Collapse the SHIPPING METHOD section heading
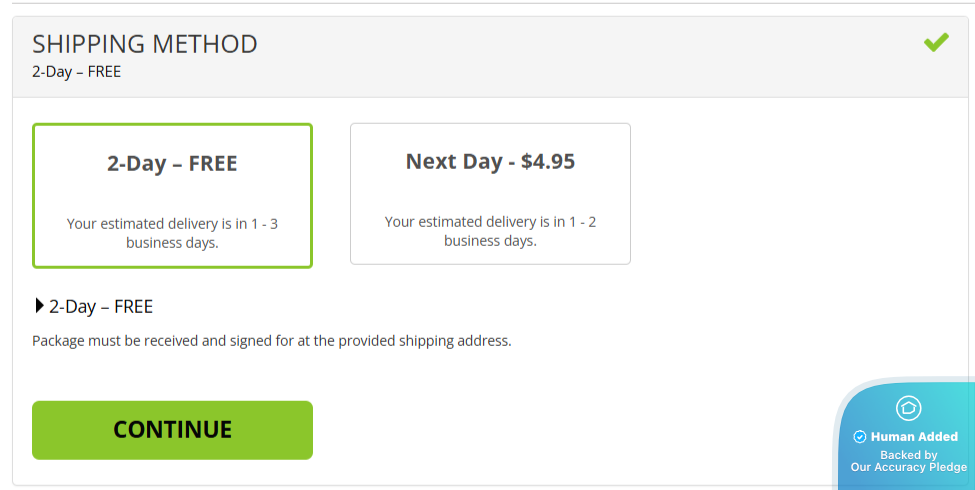The height and width of the screenshot is (490, 975). (x=145, y=44)
